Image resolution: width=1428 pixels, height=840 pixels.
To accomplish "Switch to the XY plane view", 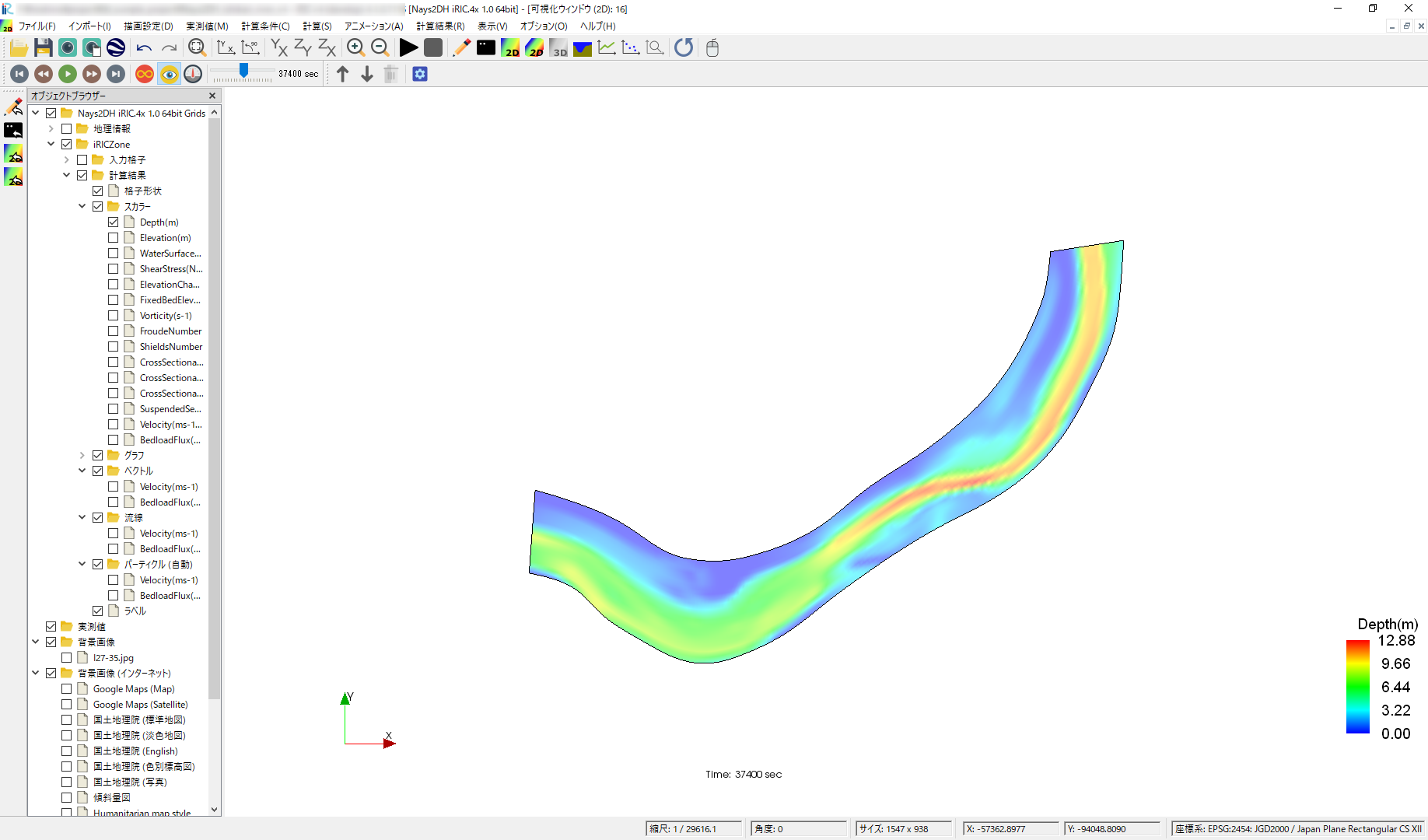I will [278, 48].
